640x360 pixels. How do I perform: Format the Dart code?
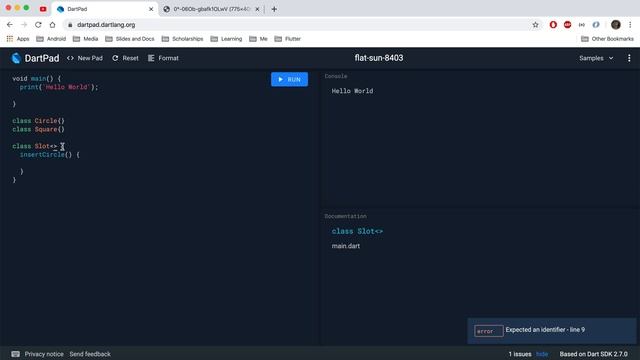coord(163,58)
